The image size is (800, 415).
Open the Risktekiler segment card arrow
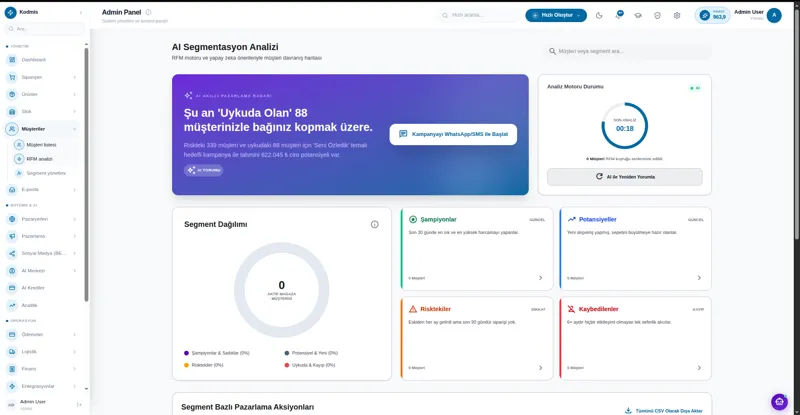[x=540, y=368]
